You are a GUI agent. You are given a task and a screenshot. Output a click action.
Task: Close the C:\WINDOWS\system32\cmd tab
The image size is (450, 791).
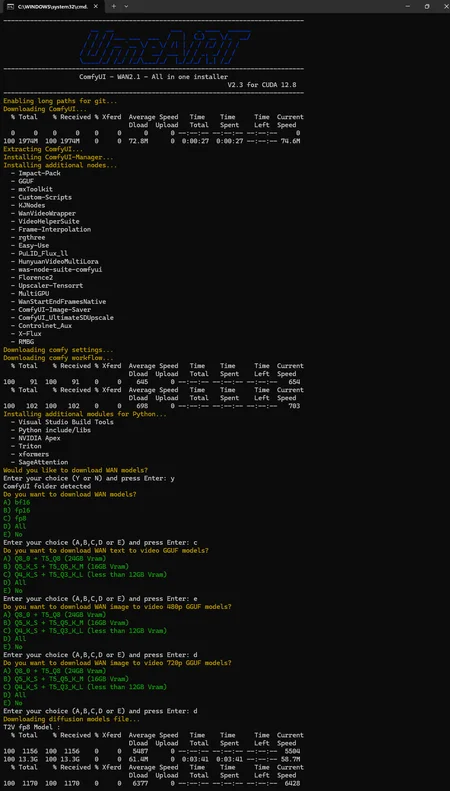97,7
